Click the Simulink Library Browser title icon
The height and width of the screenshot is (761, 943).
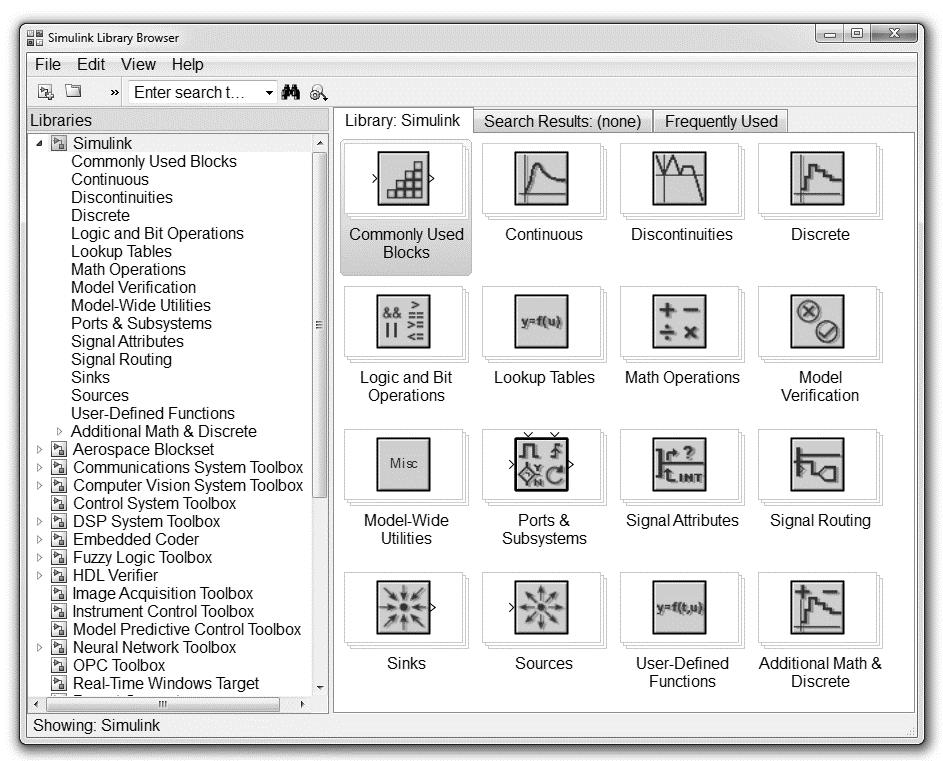tap(35, 38)
